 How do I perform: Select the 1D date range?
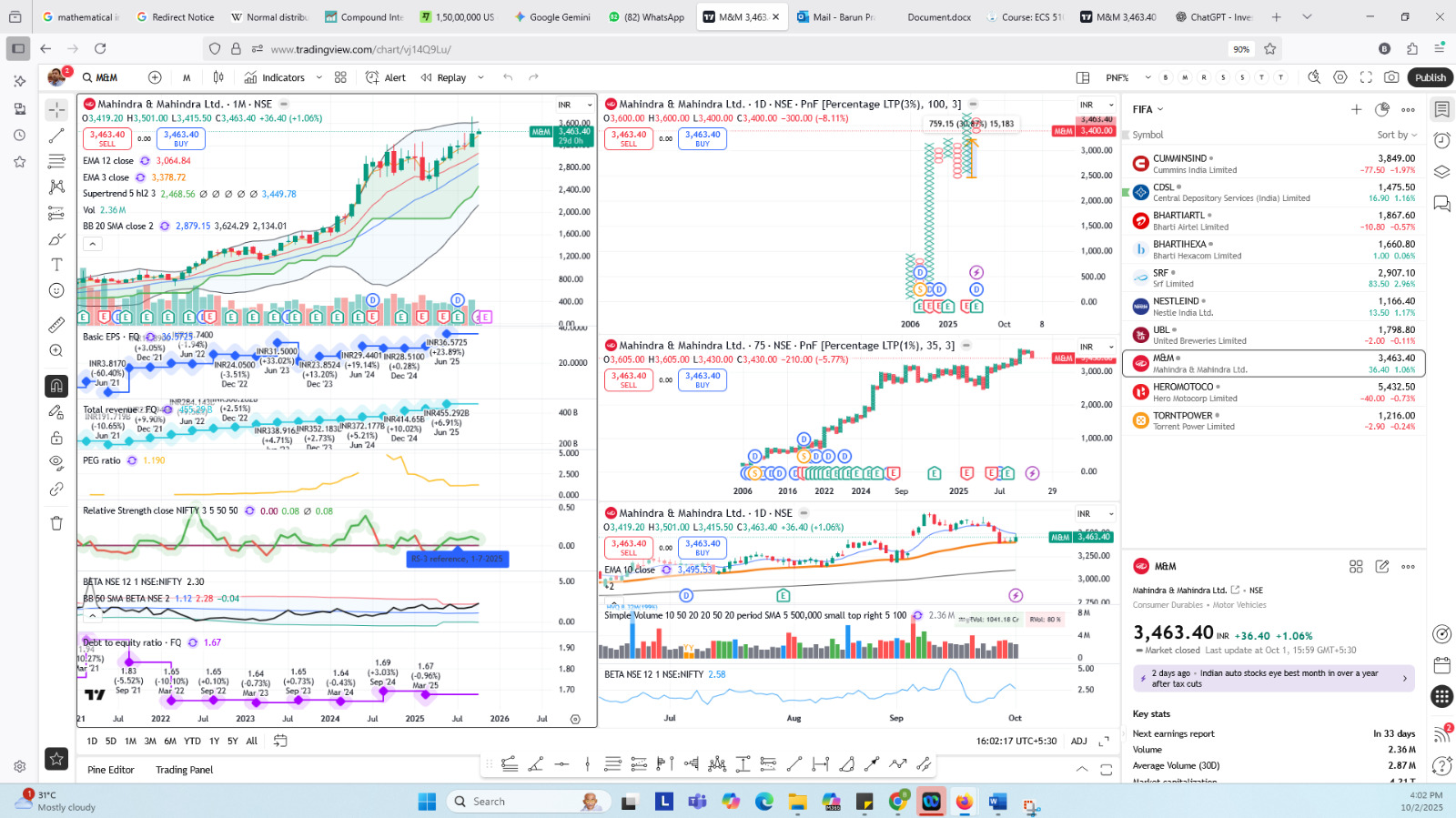[x=92, y=741]
